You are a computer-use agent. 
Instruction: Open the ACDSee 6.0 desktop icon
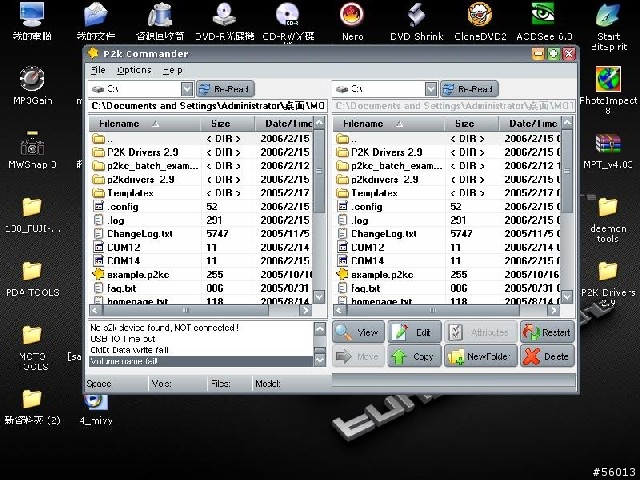544,14
